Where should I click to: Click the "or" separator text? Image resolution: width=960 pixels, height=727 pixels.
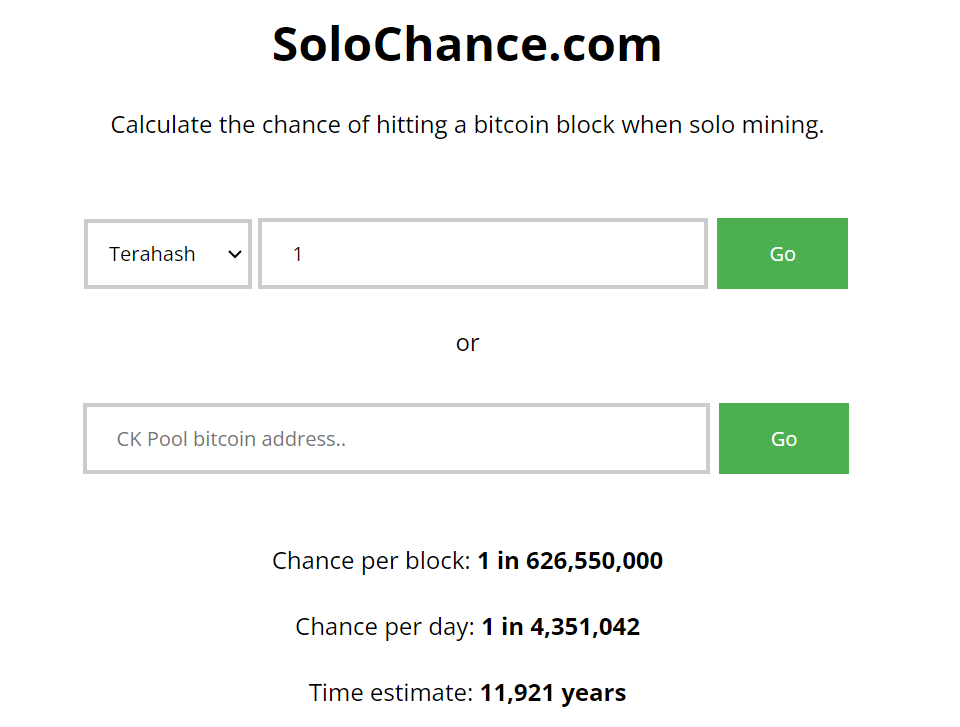coord(467,343)
